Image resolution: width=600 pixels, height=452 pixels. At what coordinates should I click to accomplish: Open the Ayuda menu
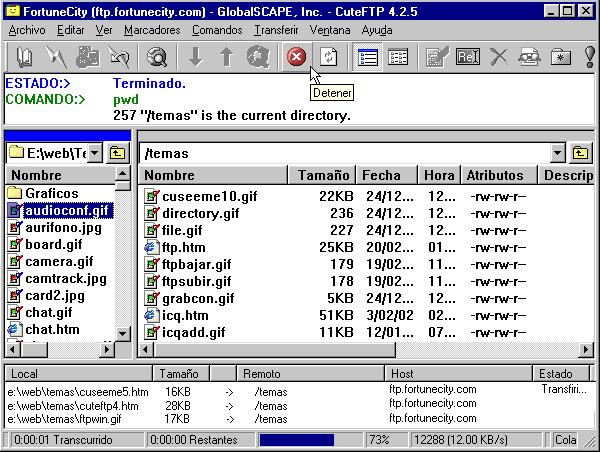[x=377, y=30]
